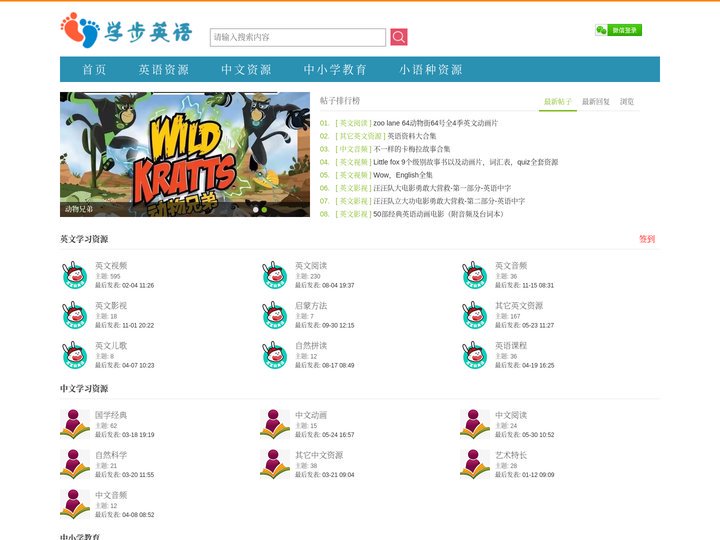Click the rabbit icon beside 英文音频
The width and height of the screenshot is (720, 540).
pos(474,275)
